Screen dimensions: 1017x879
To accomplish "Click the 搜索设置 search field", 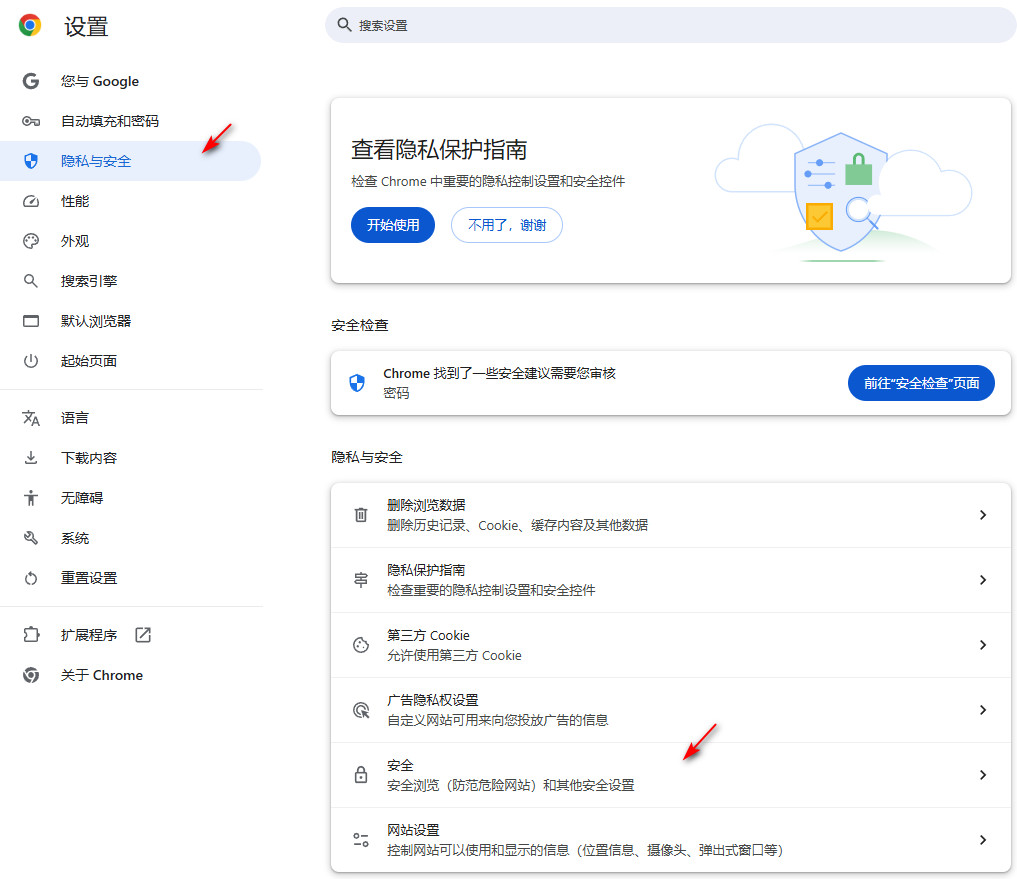I will [x=671, y=25].
